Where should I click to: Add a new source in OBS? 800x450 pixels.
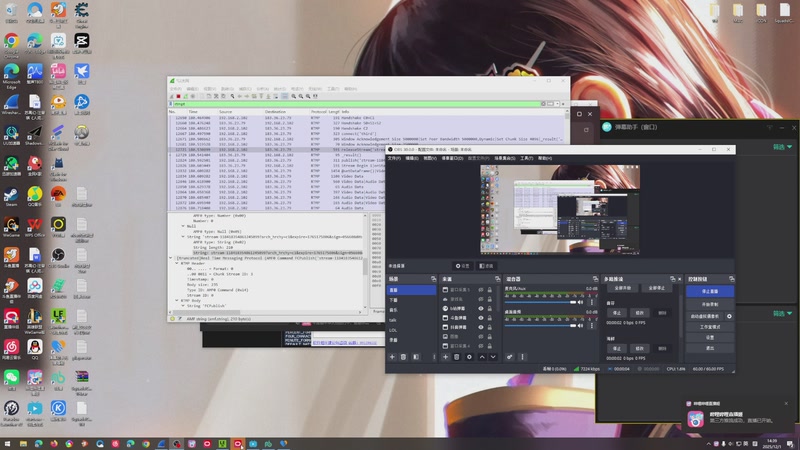tap(445, 357)
